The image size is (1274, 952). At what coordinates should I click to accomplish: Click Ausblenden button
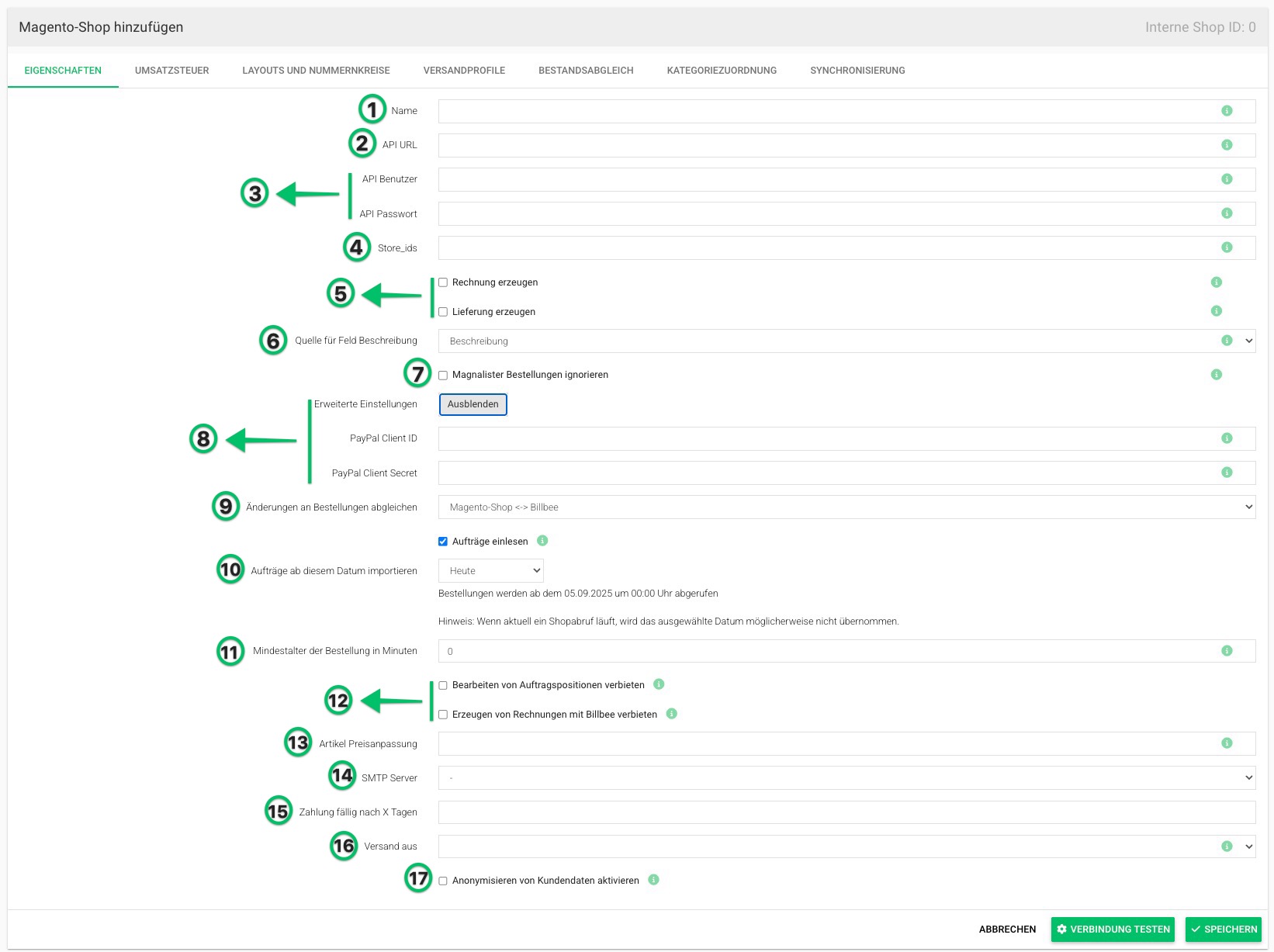(473, 404)
